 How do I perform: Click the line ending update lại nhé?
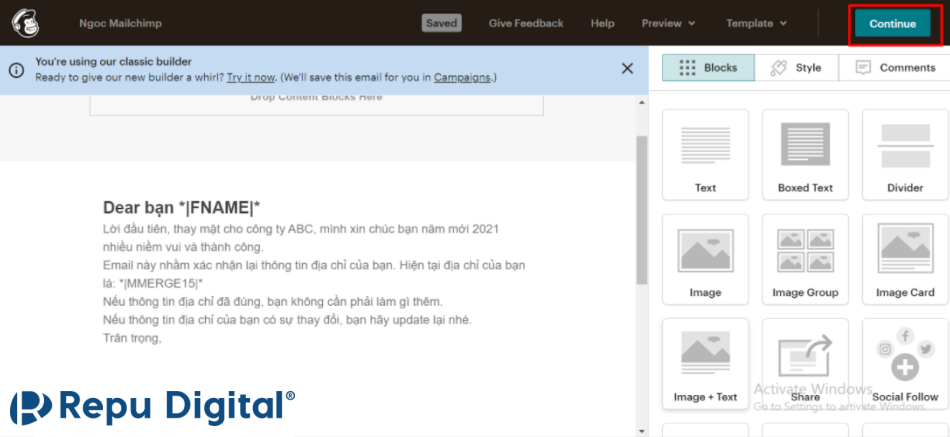[287, 320]
